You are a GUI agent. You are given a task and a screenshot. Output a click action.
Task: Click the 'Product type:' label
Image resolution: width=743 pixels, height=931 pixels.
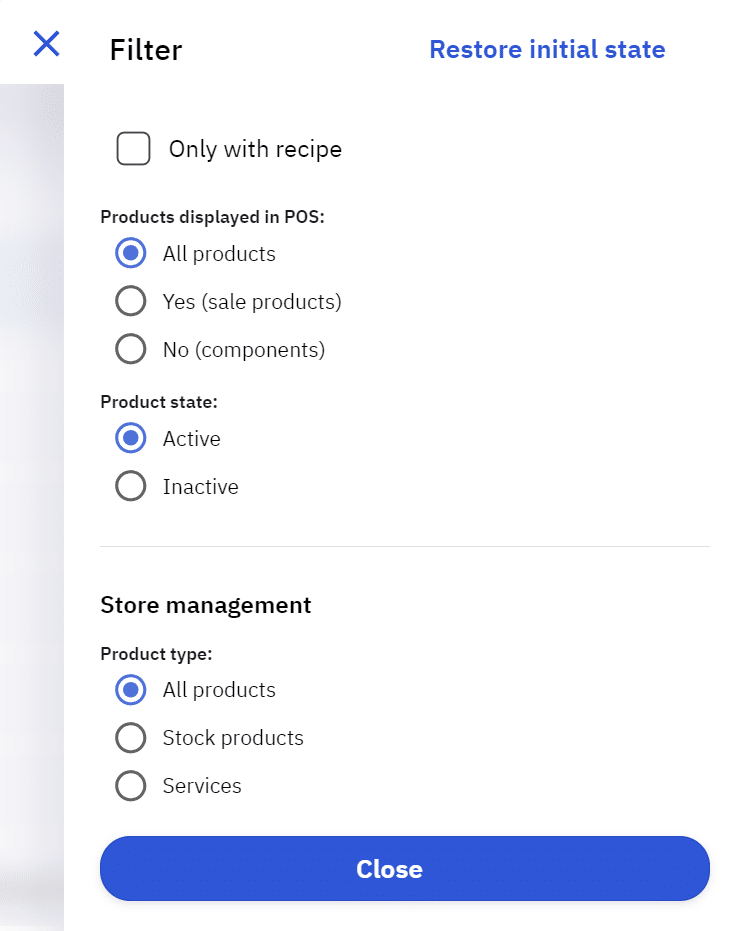click(156, 654)
